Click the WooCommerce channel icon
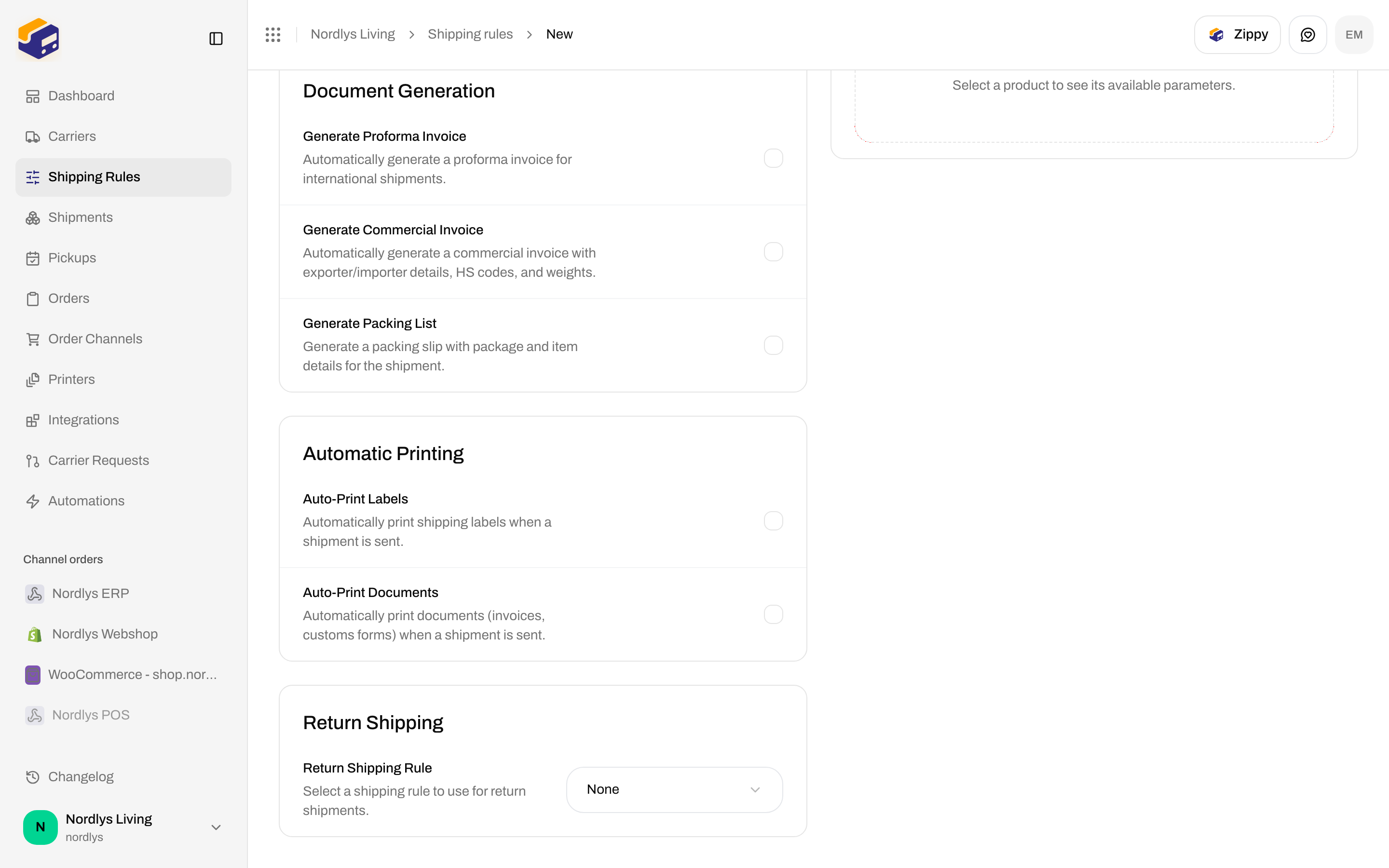The width and height of the screenshot is (1389, 868). [33, 675]
